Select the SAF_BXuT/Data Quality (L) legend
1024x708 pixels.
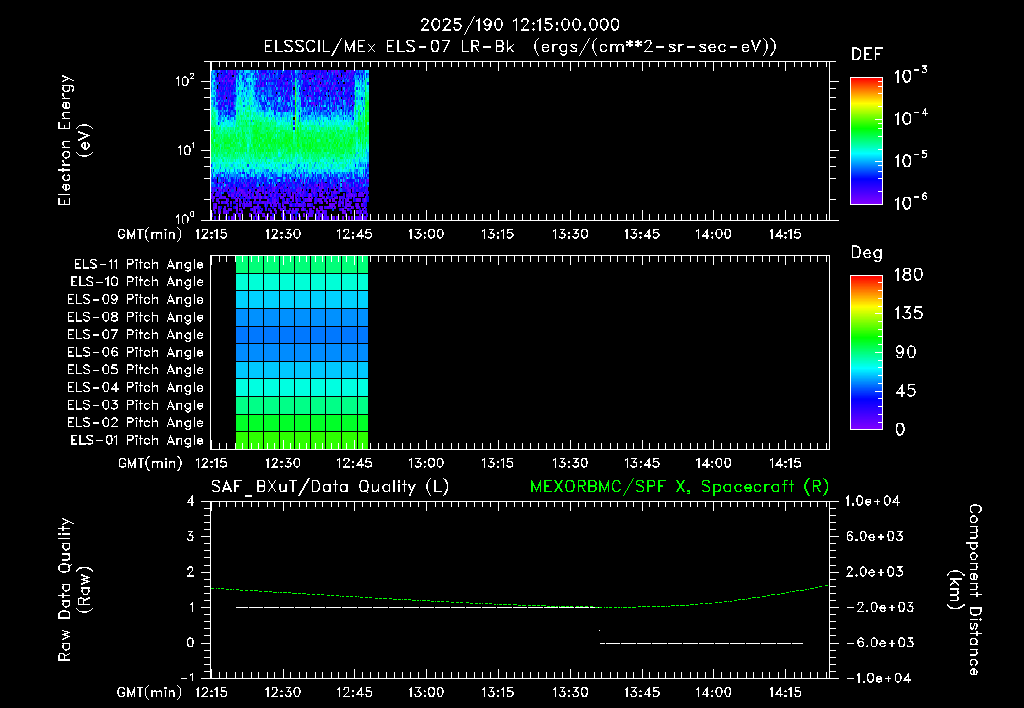pyautogui.click(x=330, y=487)
